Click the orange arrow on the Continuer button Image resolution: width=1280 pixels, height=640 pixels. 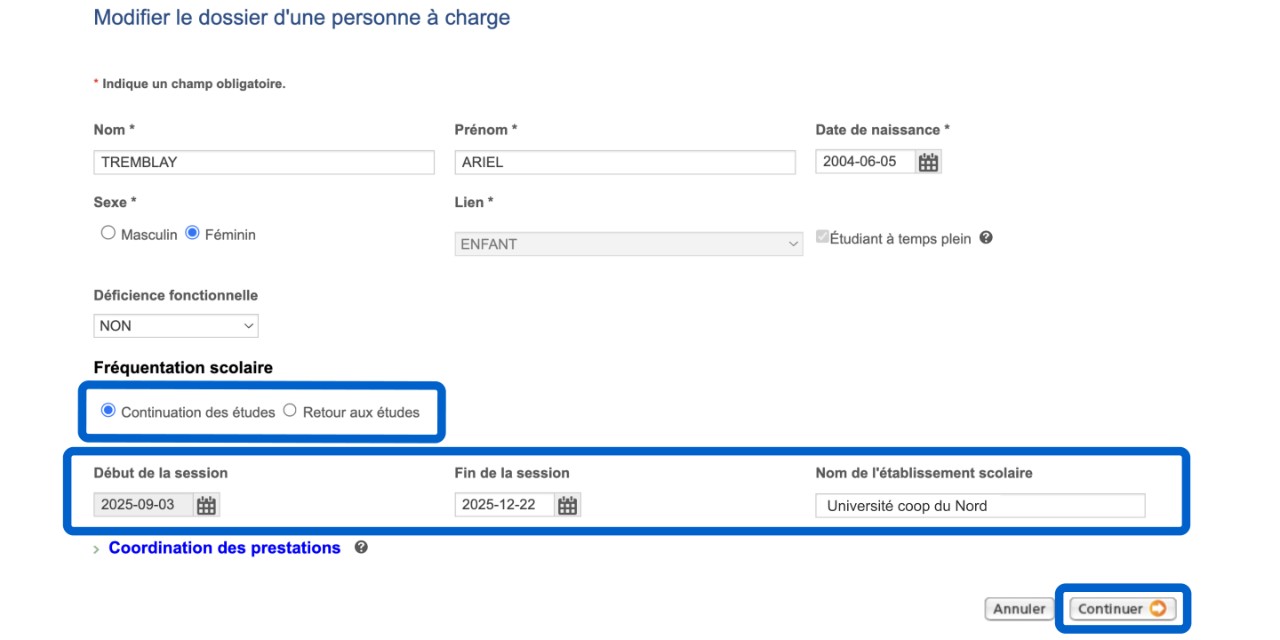pyautogui.click(x=1158, y=608)
